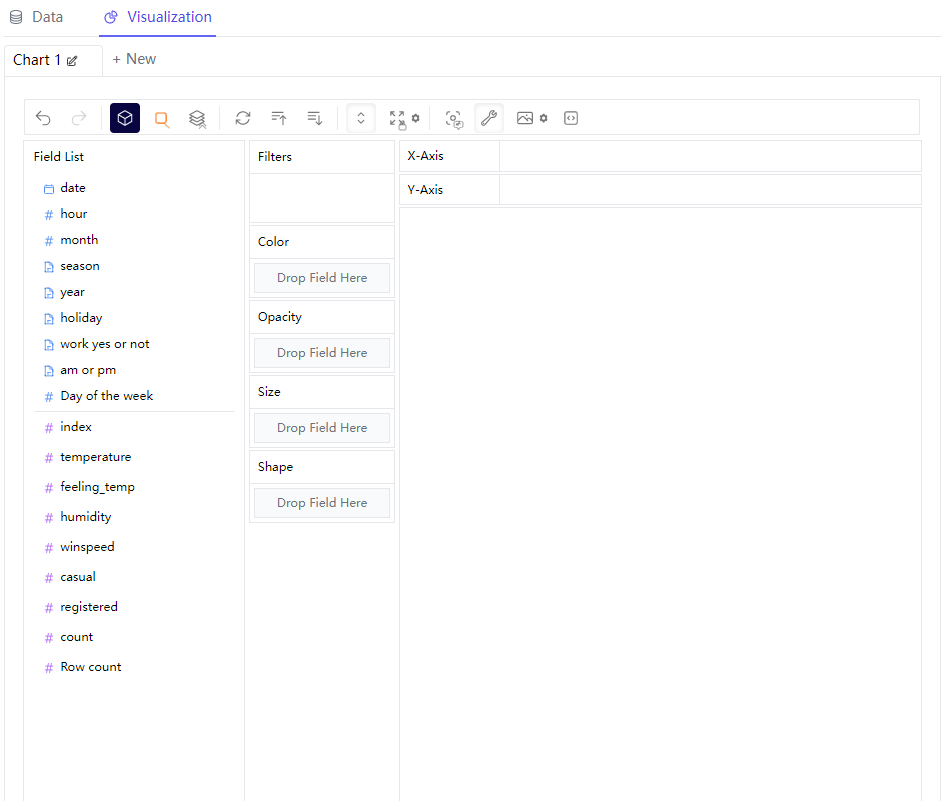Select the Day of the week field
This screenshot has width=943, height=801.
[x=107, y=396]
